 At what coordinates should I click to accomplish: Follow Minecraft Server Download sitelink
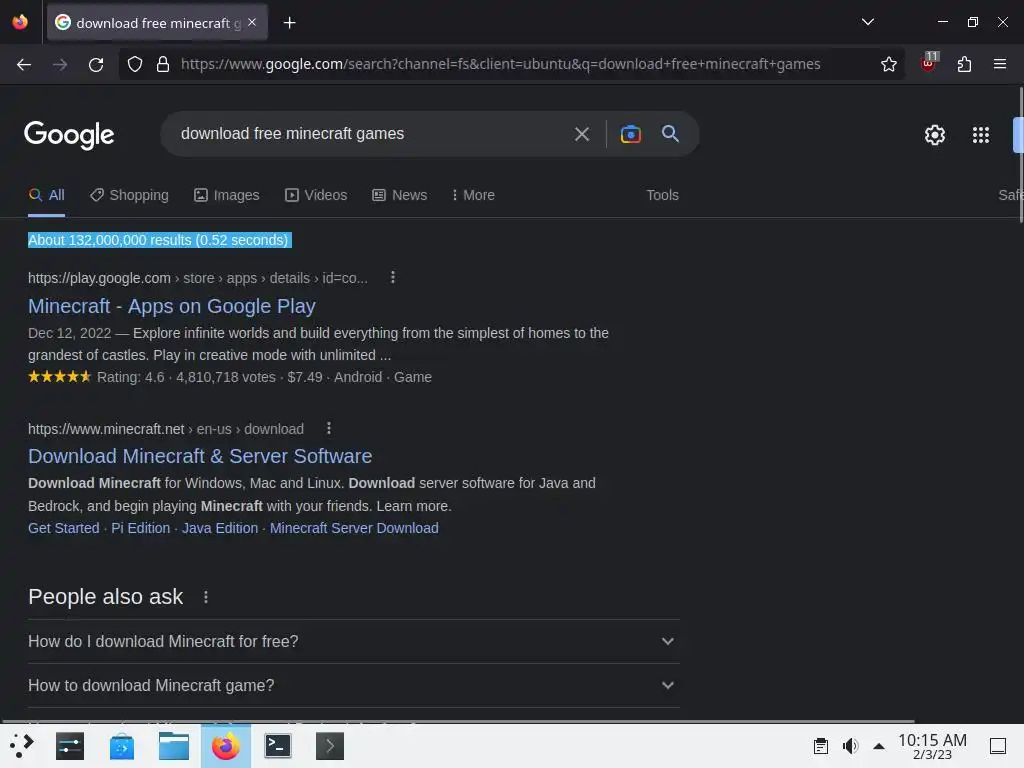pos(354,528)
